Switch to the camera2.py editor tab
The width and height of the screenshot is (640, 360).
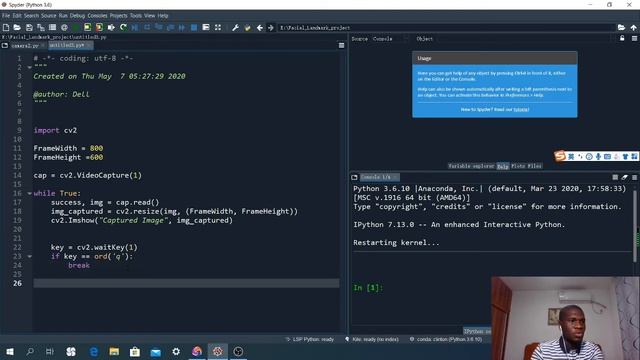[25, 46]
